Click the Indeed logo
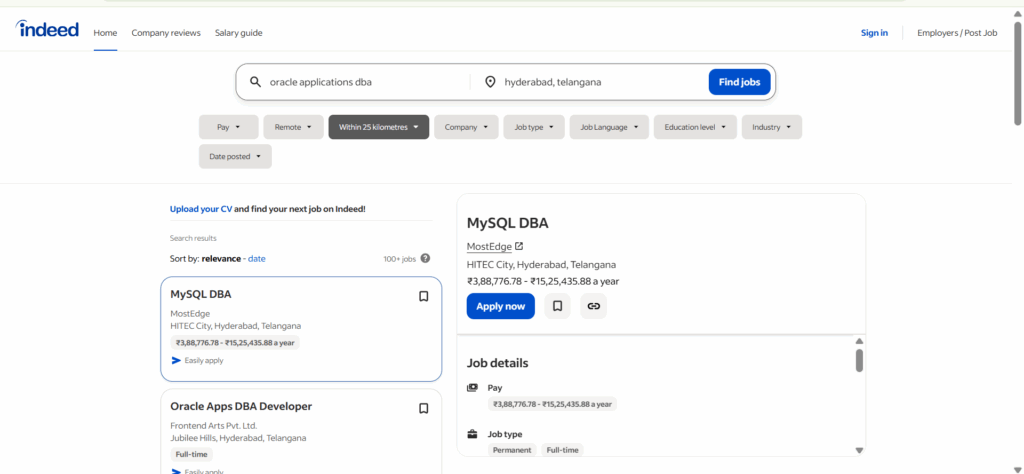The width and height of the screenshot is (1024, 474). (x=47, y=30)
